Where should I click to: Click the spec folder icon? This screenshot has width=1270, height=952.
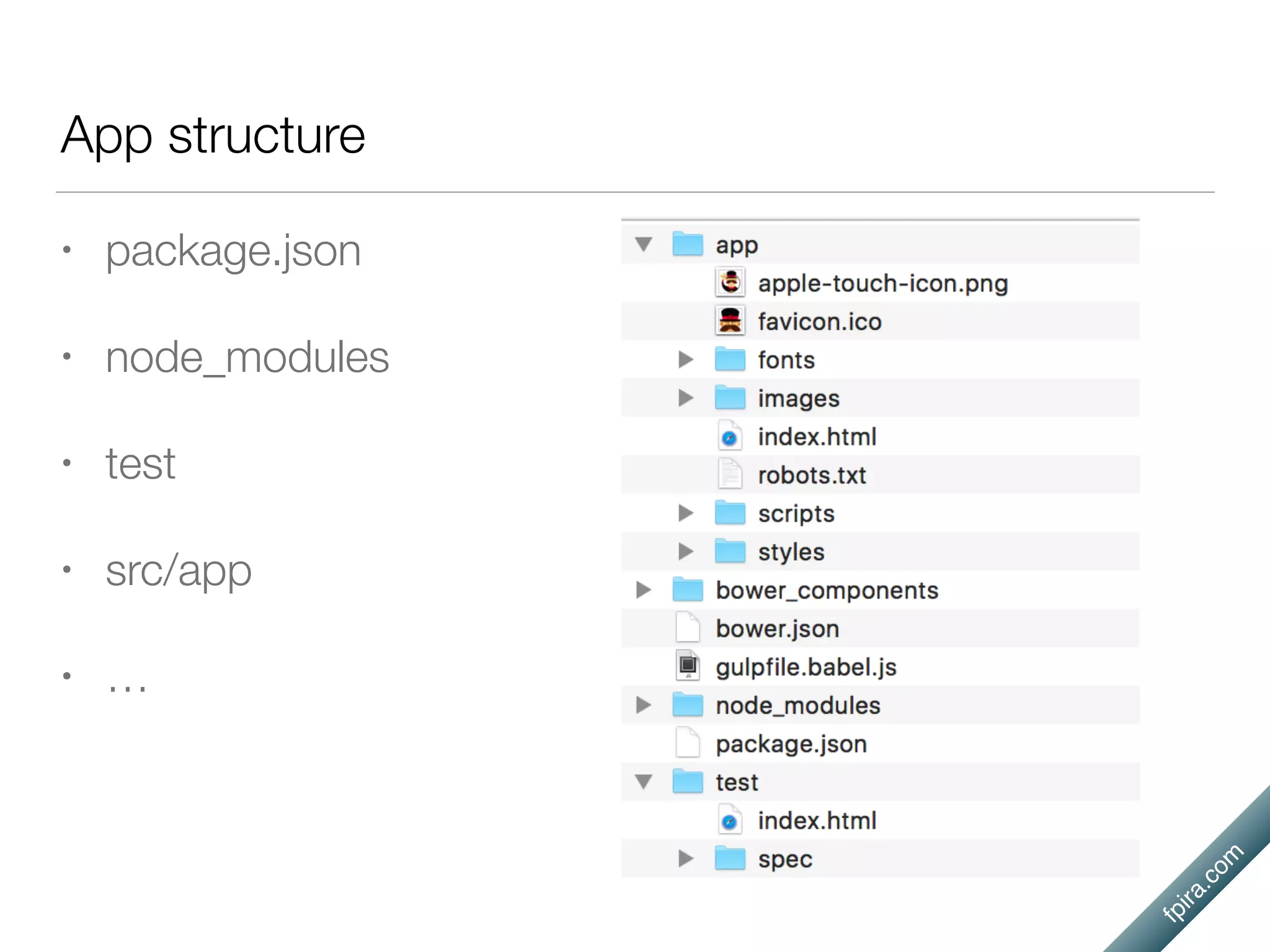[x=730, y=858]
